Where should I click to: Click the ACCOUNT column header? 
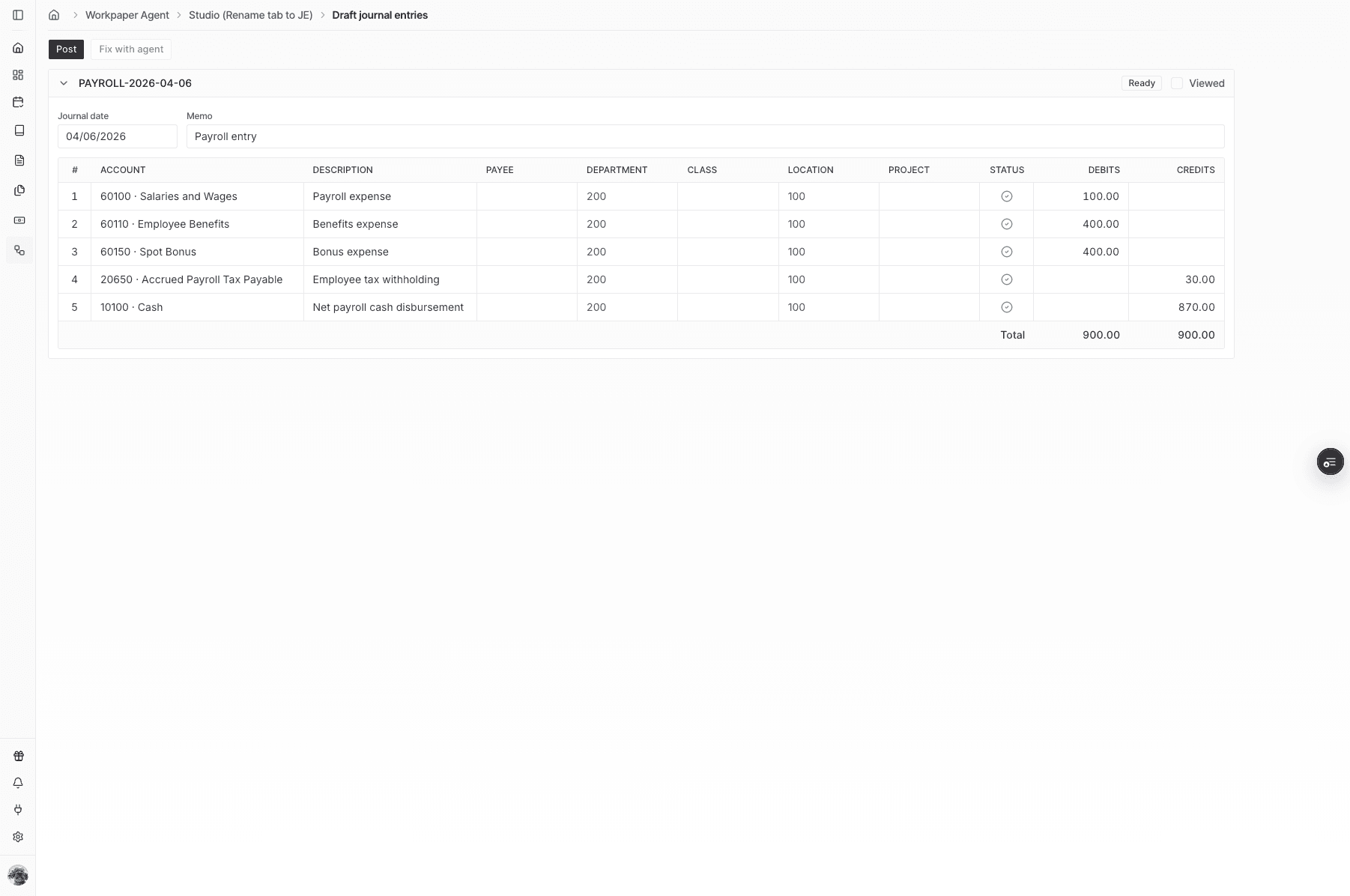[x=123, y=170]
